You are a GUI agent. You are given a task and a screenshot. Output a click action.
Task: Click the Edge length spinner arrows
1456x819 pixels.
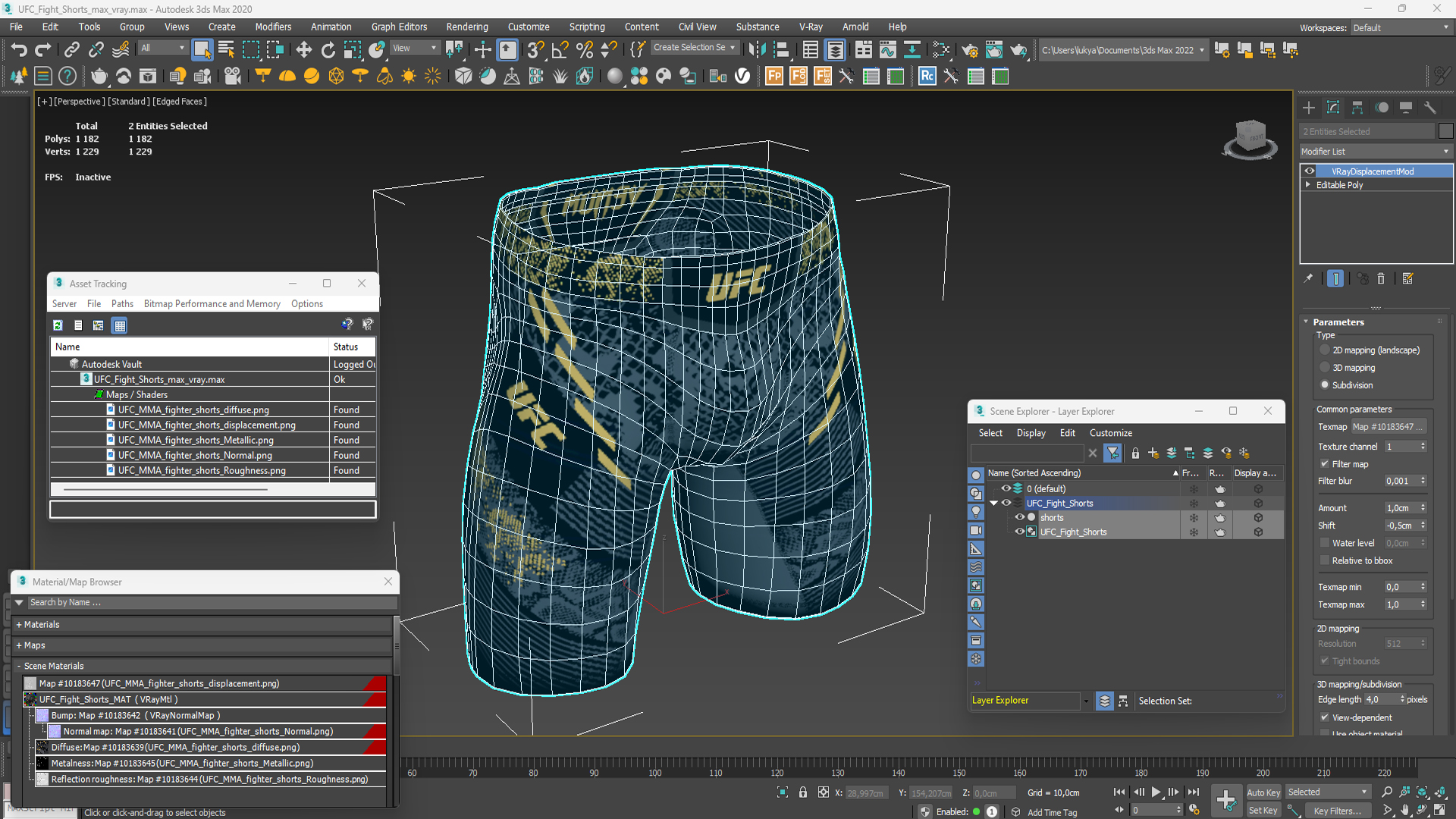click(x=1402, y=700)
